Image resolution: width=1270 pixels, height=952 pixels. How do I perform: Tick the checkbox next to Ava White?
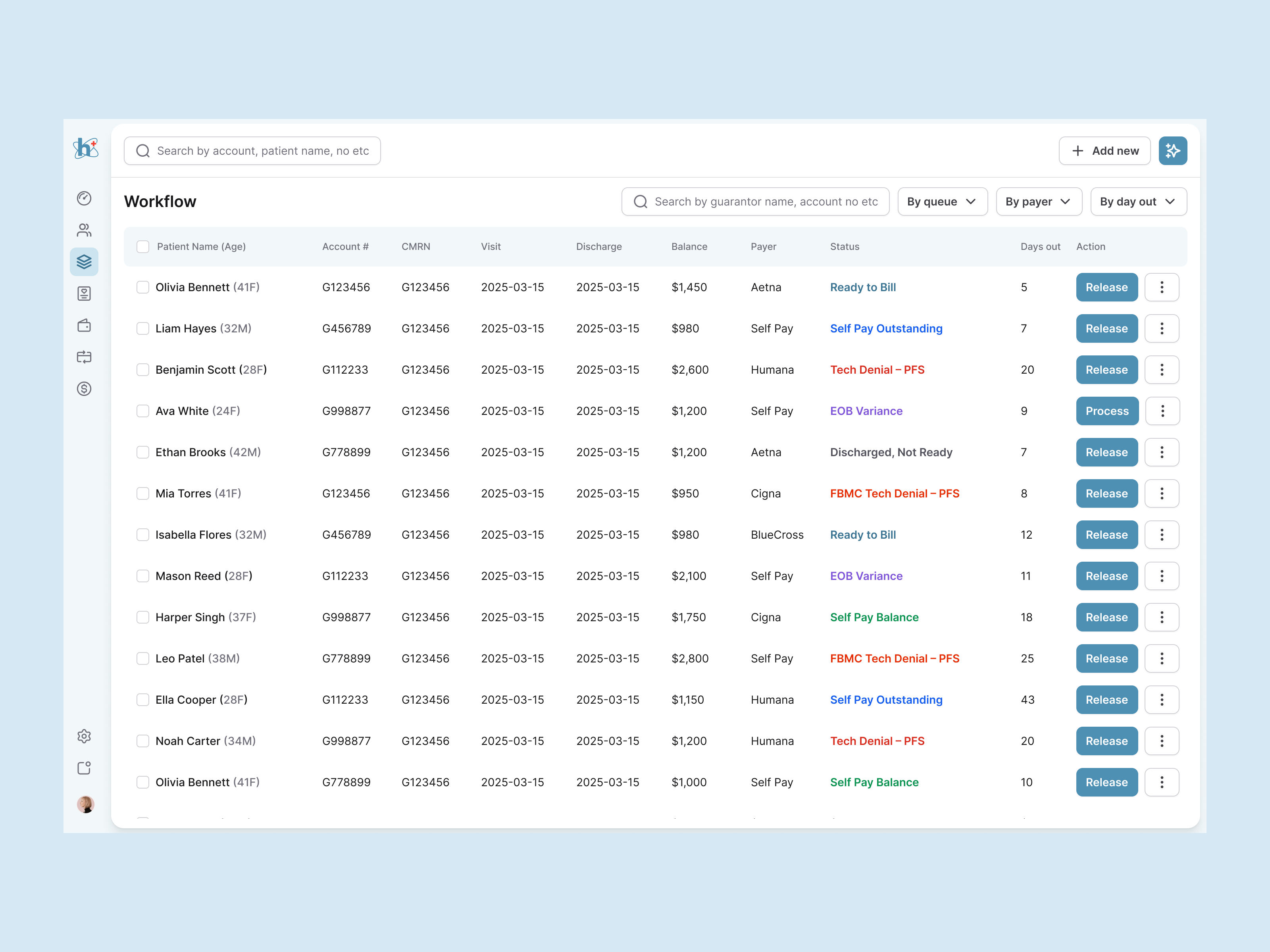click(143, 411)
